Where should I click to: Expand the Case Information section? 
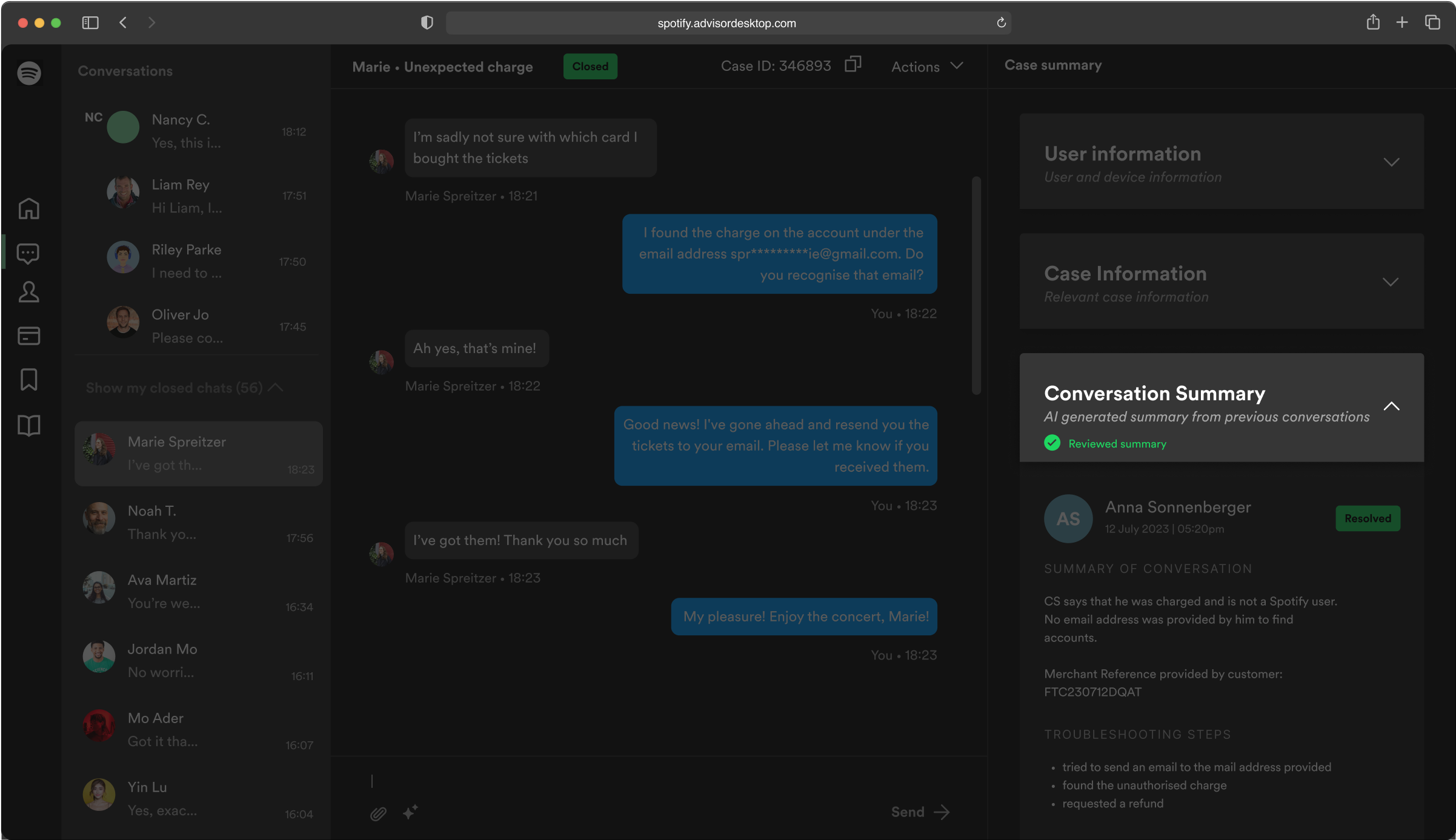click(x=1390, y=282)
